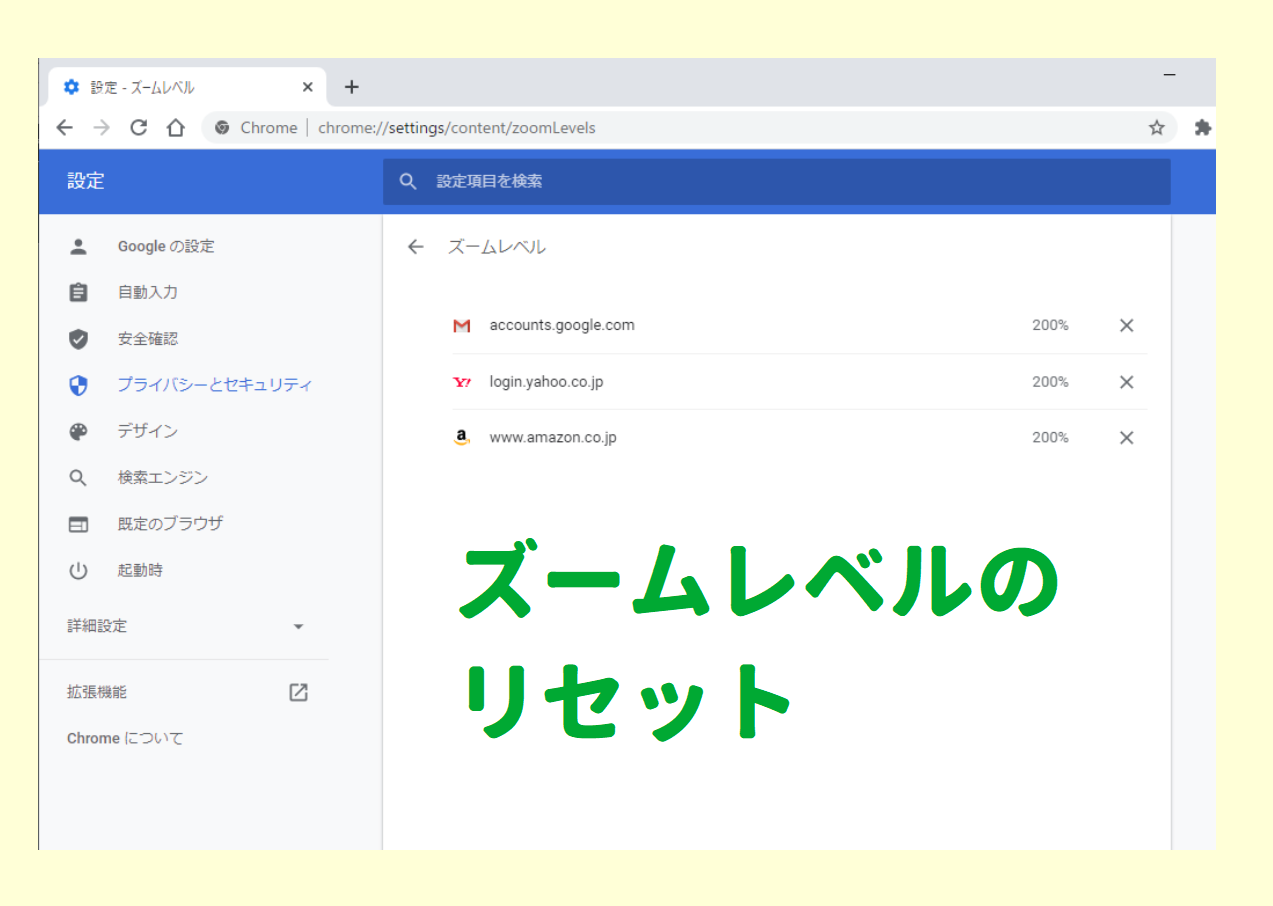Screen dimensions: 1273x906
Task: Open Google の設定 section
Action: pyautogui.click(x=166, y=246)
